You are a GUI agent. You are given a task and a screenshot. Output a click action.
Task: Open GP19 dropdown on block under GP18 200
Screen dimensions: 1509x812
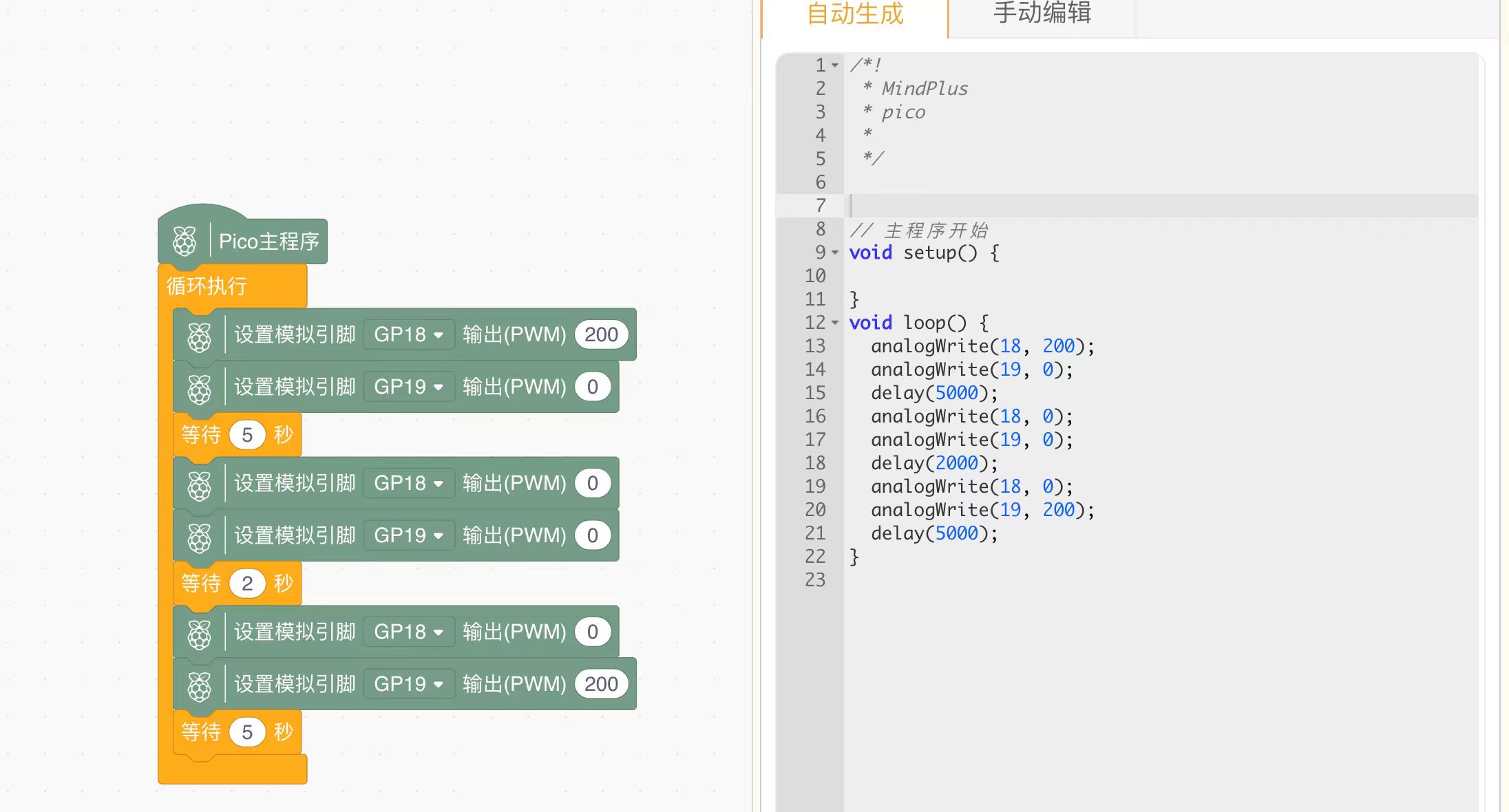click(409, 387)
